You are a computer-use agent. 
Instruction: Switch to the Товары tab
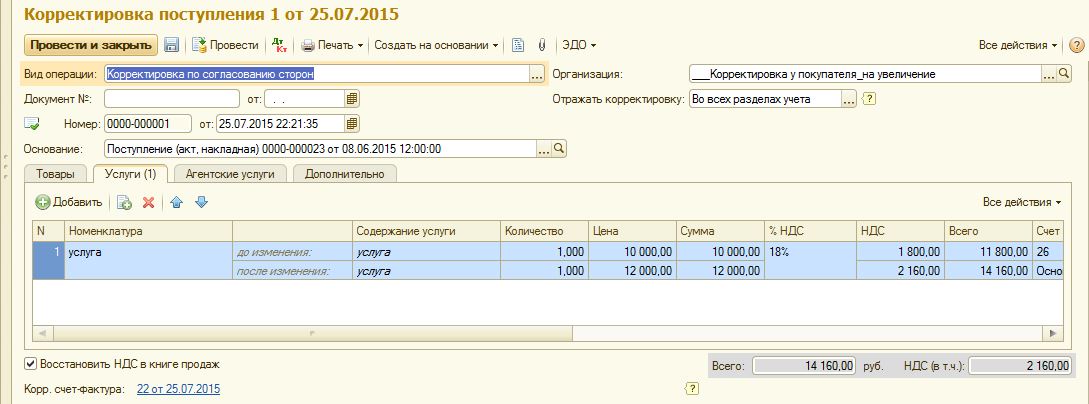(x=55, y=174)
